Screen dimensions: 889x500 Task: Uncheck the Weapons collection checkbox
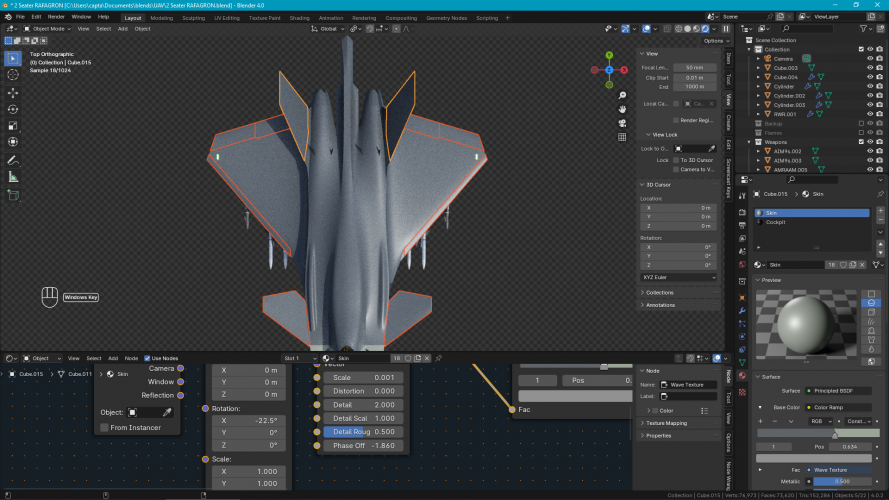[861, 142]
